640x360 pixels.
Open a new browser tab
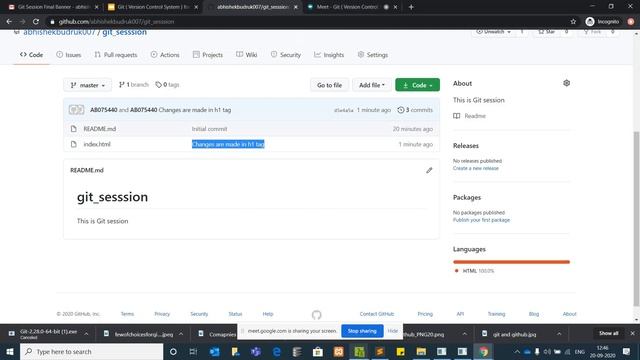click(x=411, y=7)
